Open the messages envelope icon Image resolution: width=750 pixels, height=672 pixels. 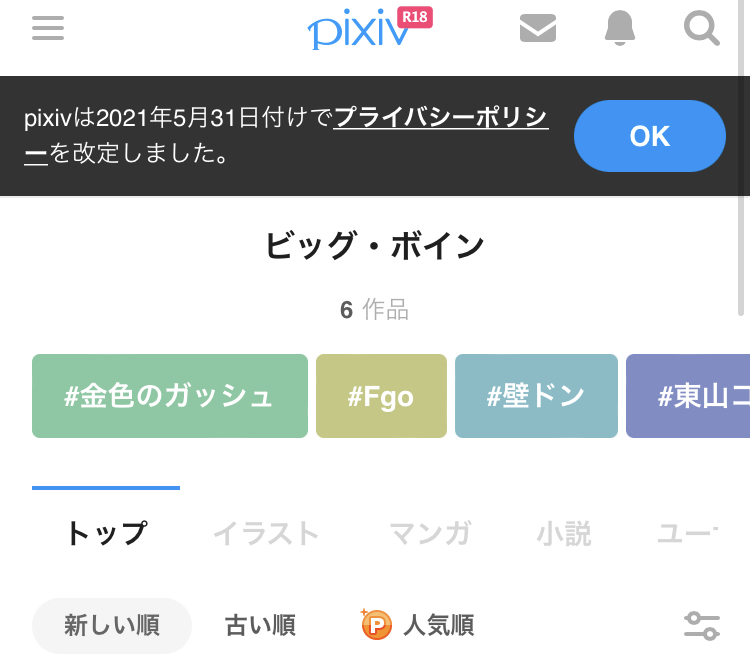click(538, 28)
